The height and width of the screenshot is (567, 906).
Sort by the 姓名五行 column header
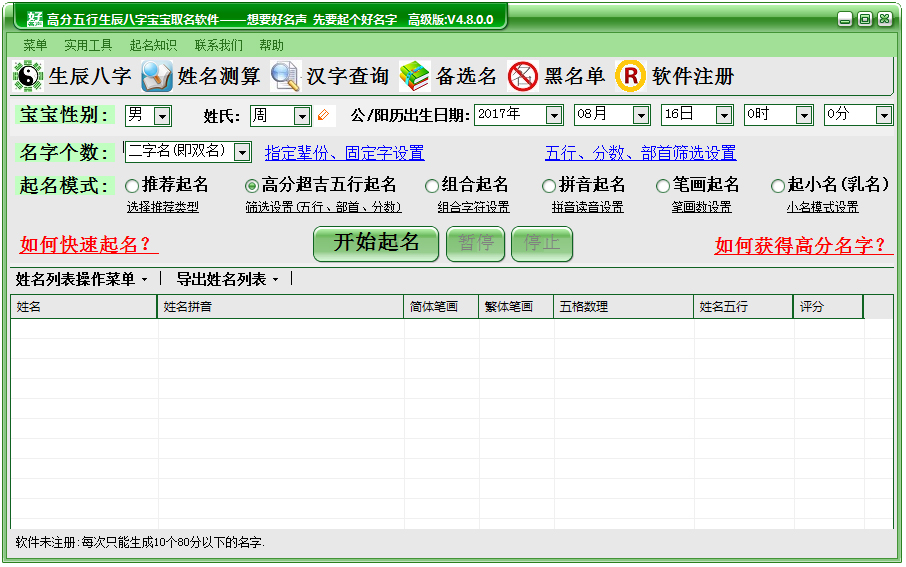point(743,306)
